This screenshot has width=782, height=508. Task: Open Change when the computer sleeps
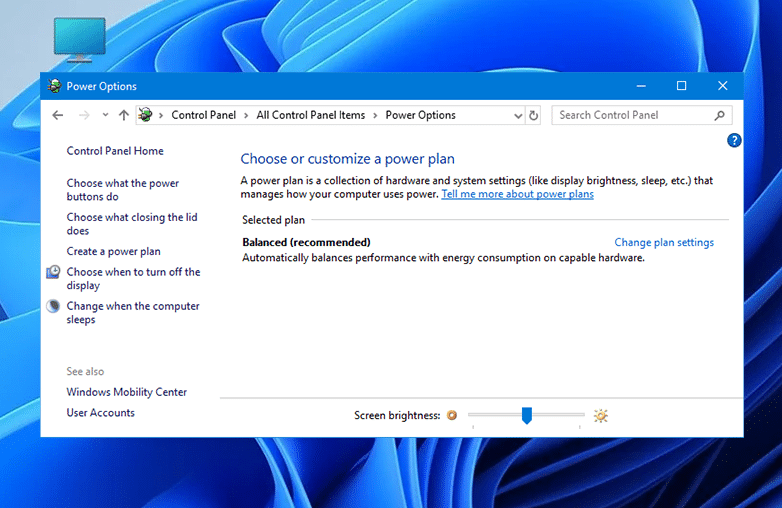[133, 313]
